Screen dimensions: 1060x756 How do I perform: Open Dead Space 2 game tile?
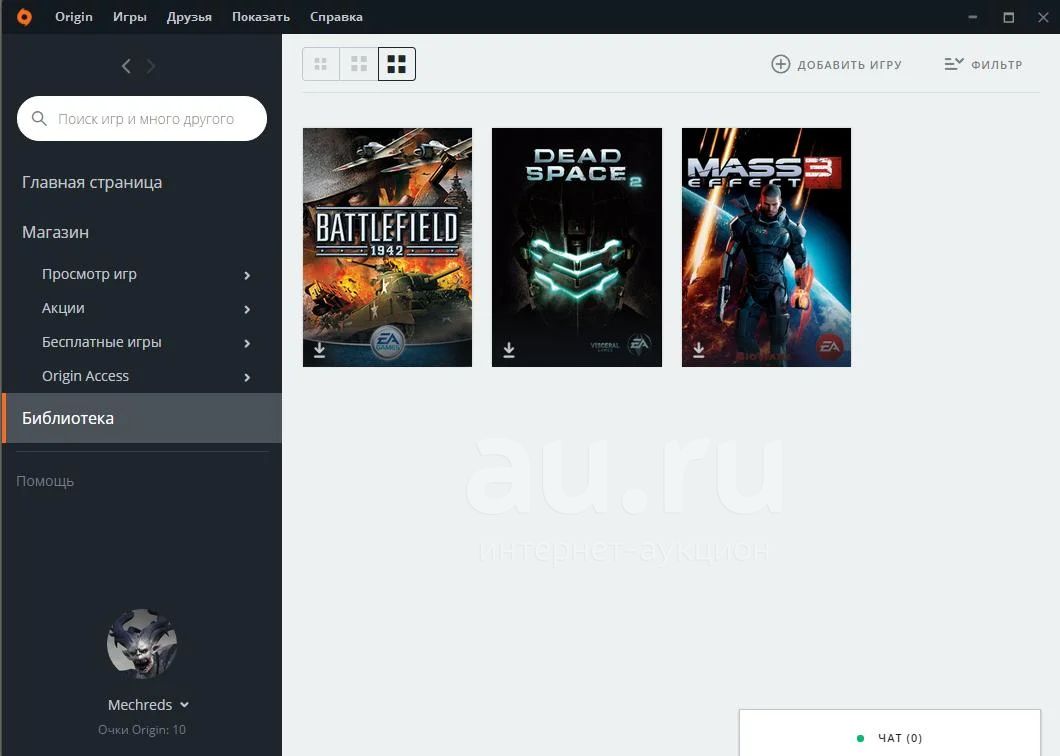click(x=577, y=247)
